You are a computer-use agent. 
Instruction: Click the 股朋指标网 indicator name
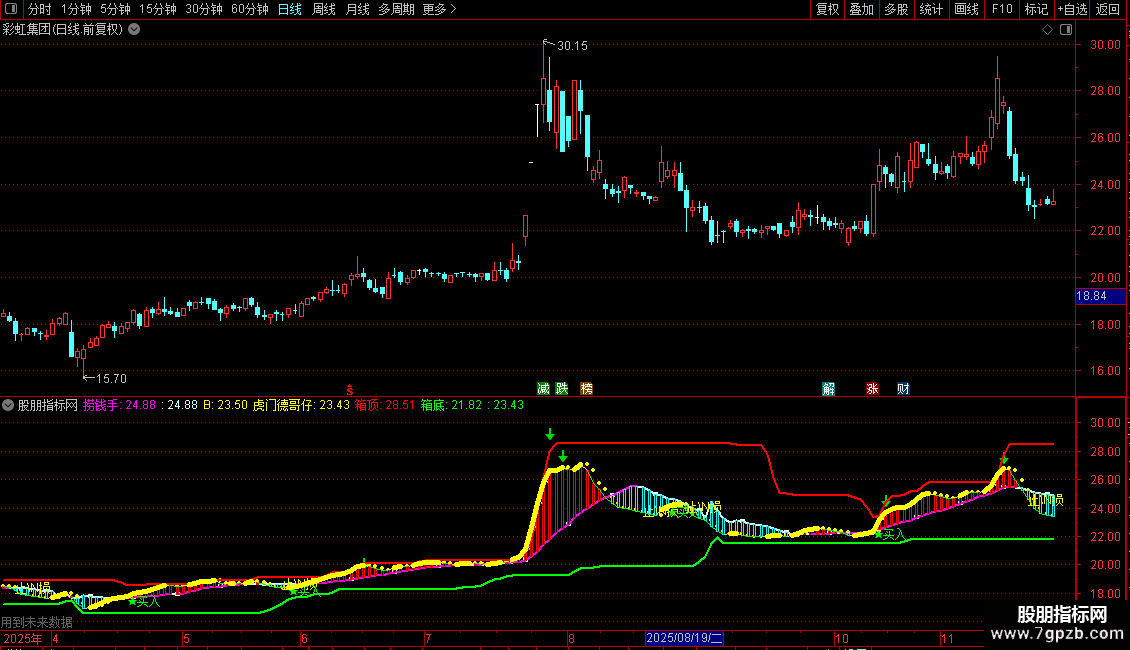tap(48, 405)
